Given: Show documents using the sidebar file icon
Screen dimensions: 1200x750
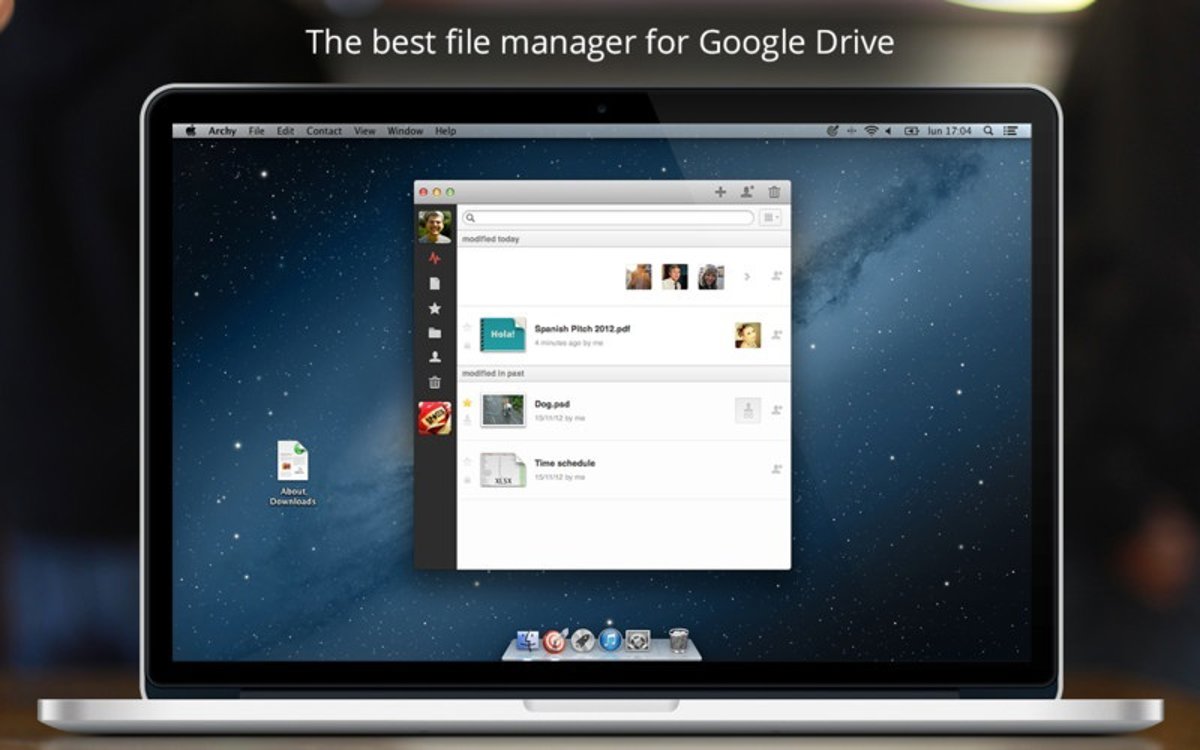Looking at the screenshot, I should point(434,284).
